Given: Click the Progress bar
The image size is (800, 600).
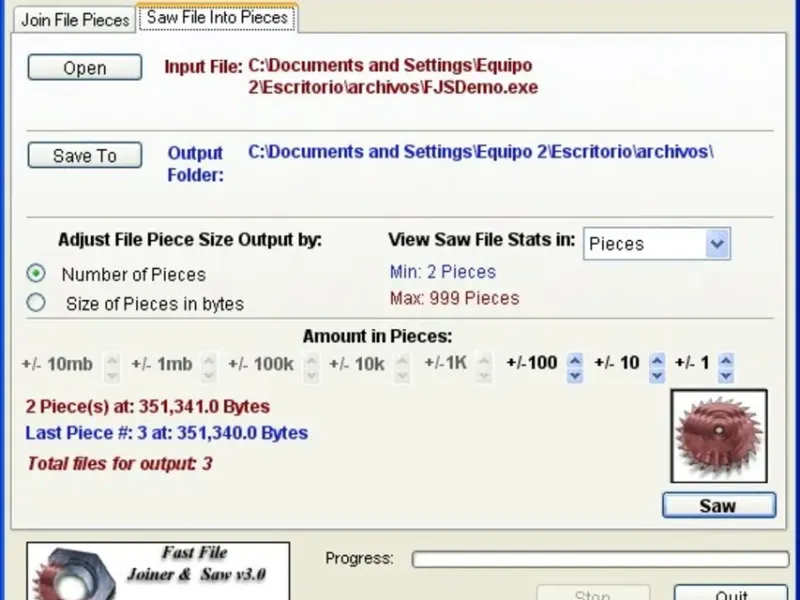Looking at the screenshot, I should [601, 559].
